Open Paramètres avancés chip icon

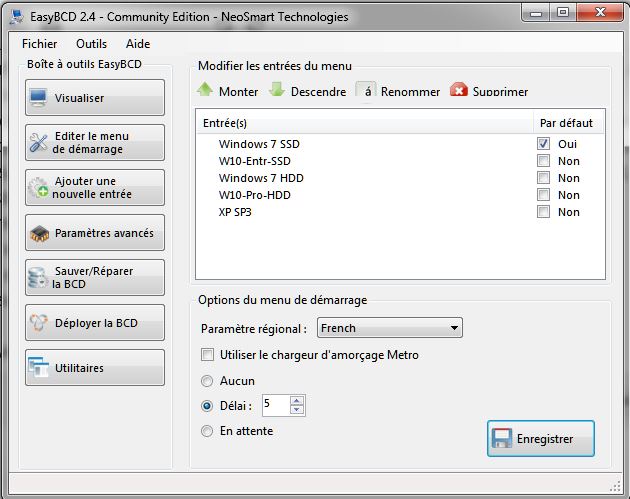coord(38,233)
